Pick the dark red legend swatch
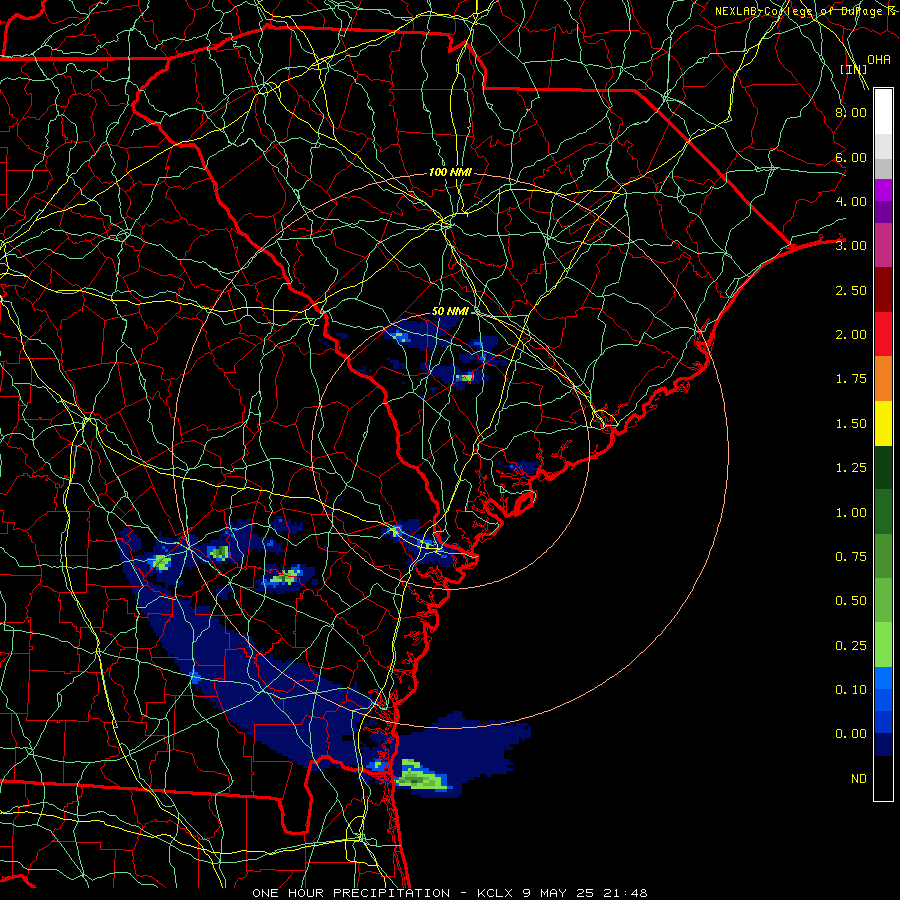The image size is (900, 900). [883, 290]
